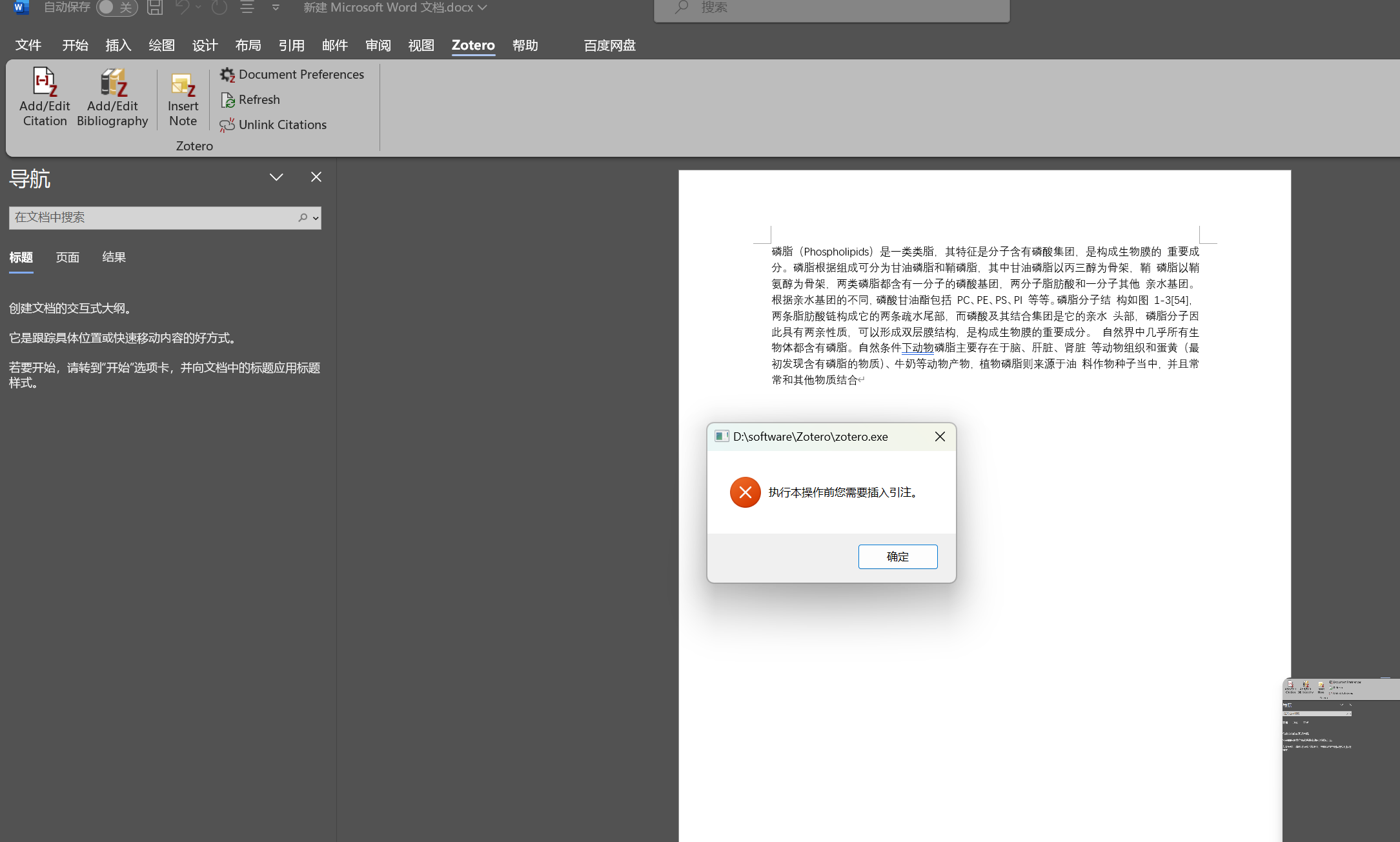Screen dimensions: 1400x842
Task: Switch to the 页面 navigation tab
Action: pyautogui.click(x=67, y=257)
